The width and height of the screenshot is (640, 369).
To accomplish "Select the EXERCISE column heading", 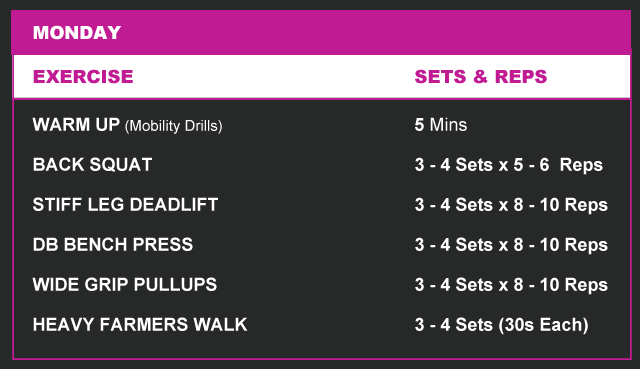I will click(x=83, y=77).
